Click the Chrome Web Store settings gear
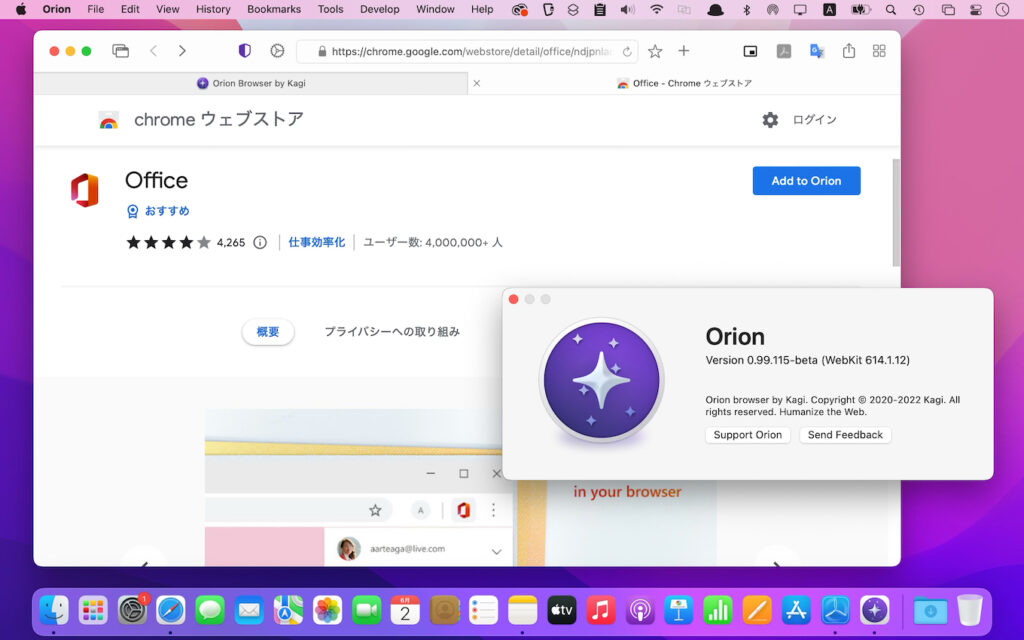 tap(770, 119)
